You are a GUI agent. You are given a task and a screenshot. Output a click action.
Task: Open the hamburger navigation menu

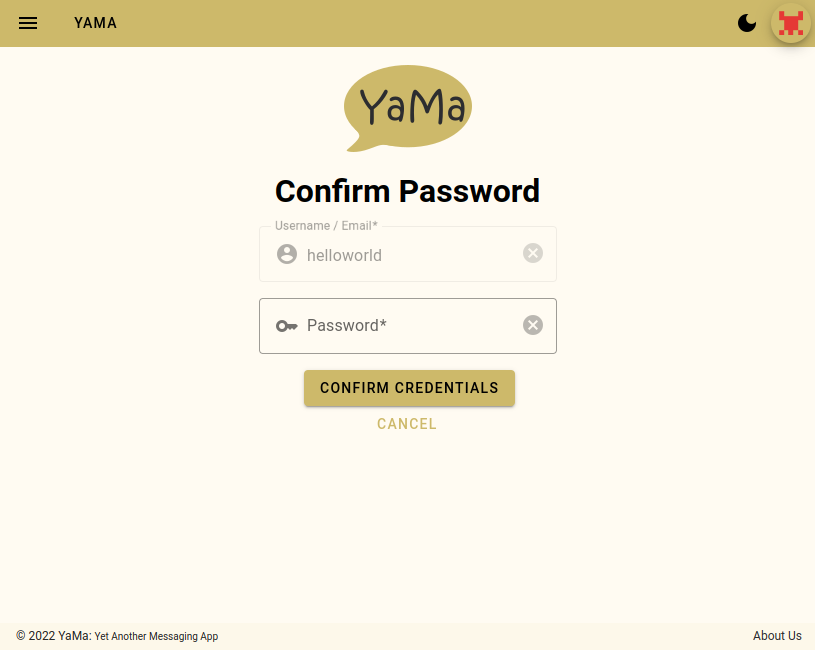click(28, 23)
